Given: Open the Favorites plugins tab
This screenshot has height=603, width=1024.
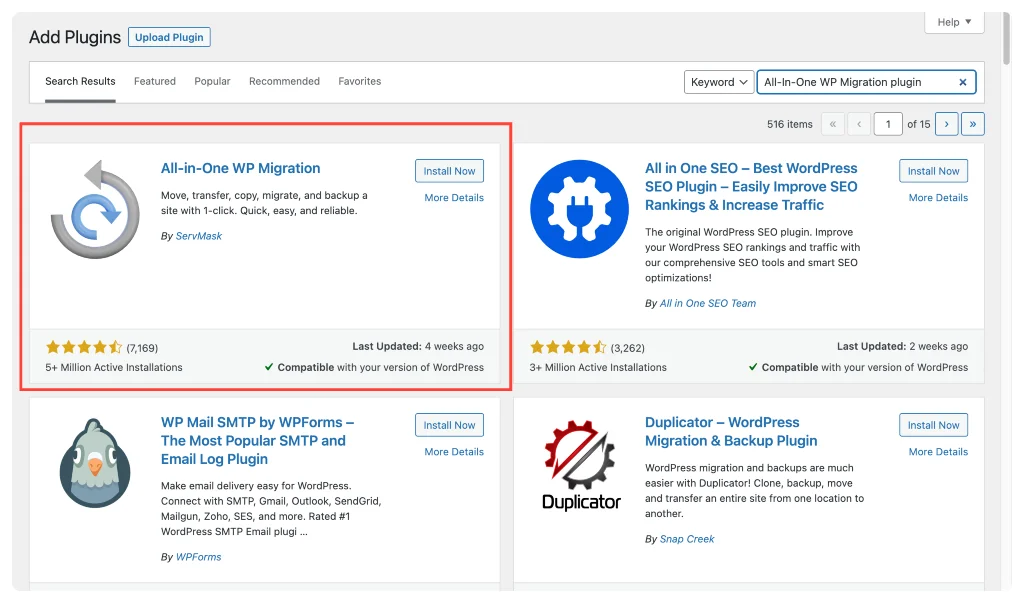Looking at the screenshot, I should coord(360,82).
